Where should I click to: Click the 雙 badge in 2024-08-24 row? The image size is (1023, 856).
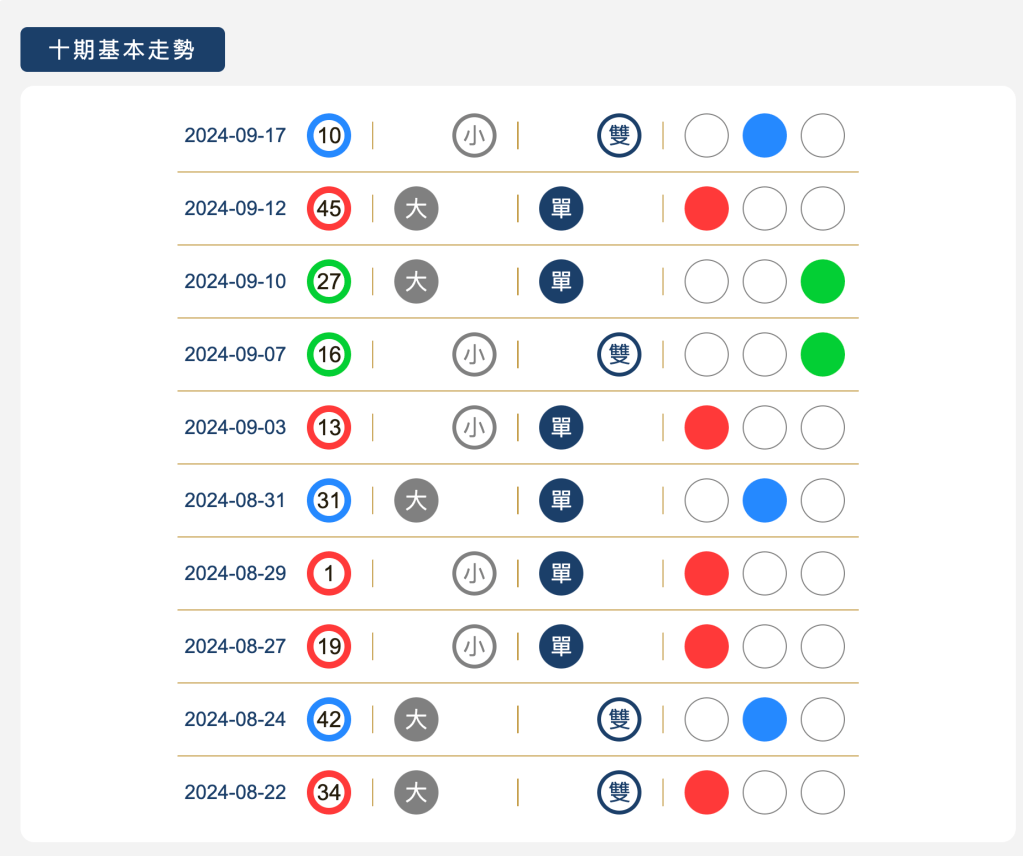coord(619,720)
